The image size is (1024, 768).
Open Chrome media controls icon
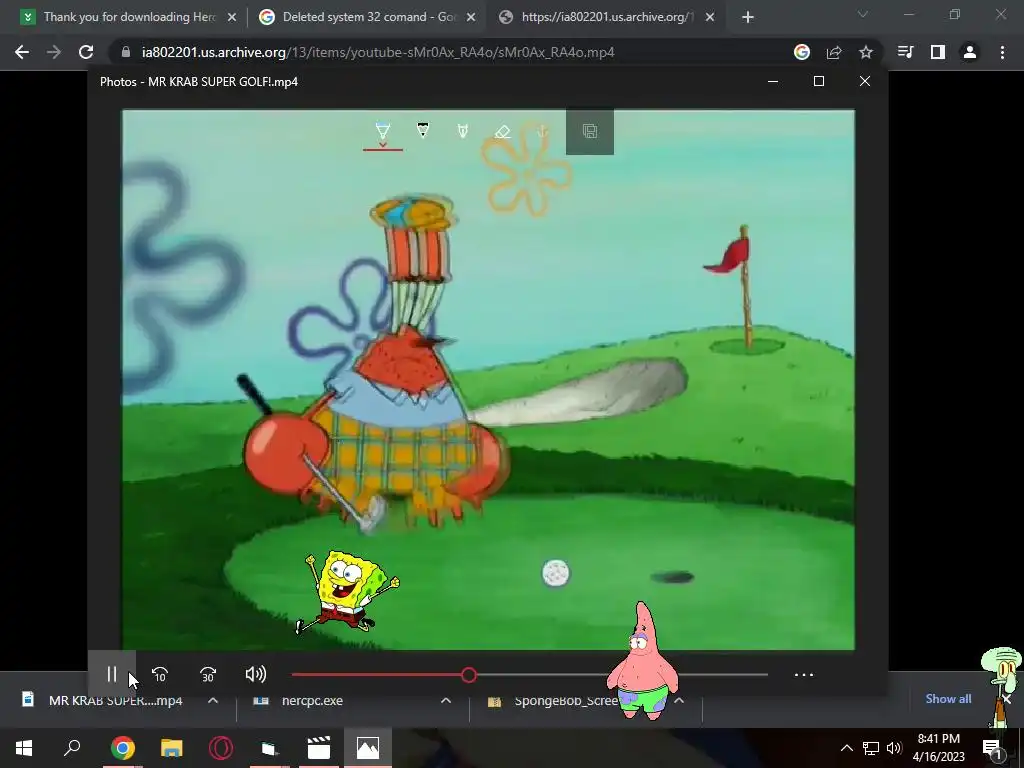tap(906, 52)
